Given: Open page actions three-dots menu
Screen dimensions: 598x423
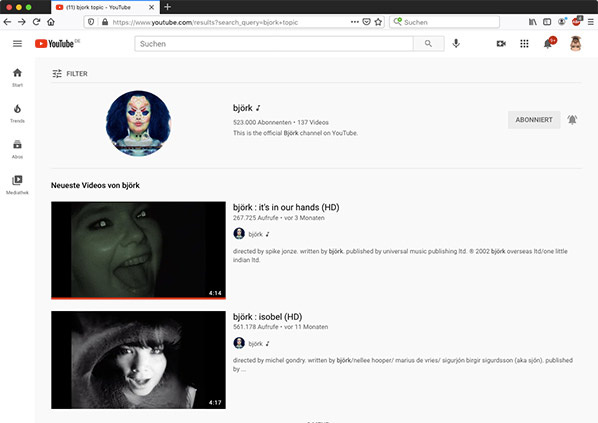Looking at the screenshot, I should pyautogui.click(x=355, y=22).
